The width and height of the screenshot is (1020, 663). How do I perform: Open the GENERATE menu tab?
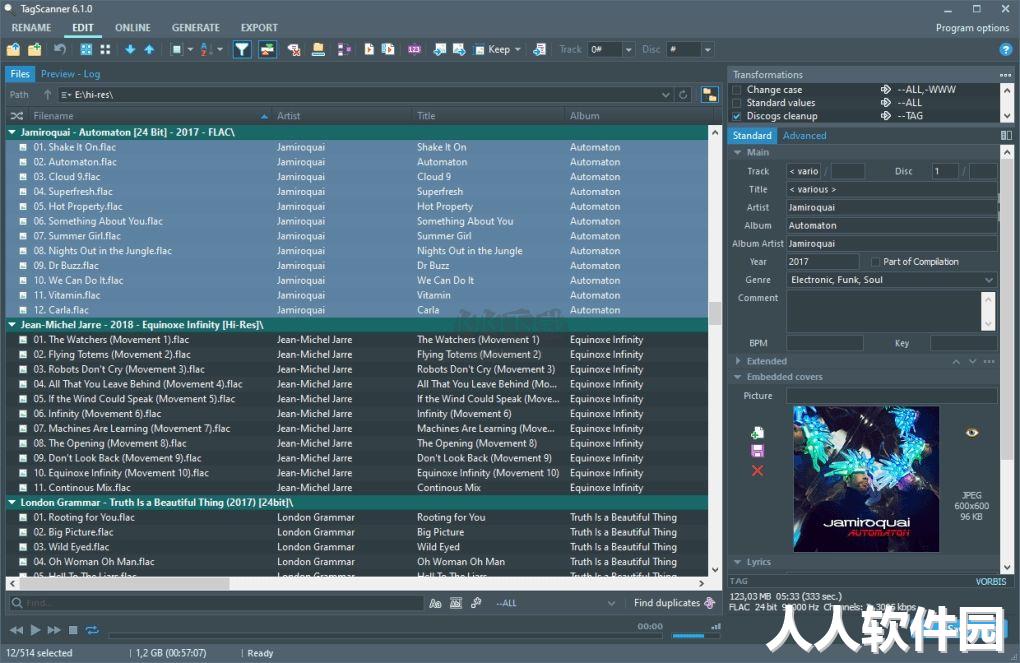pyautogui.click(x=195, y=28)
